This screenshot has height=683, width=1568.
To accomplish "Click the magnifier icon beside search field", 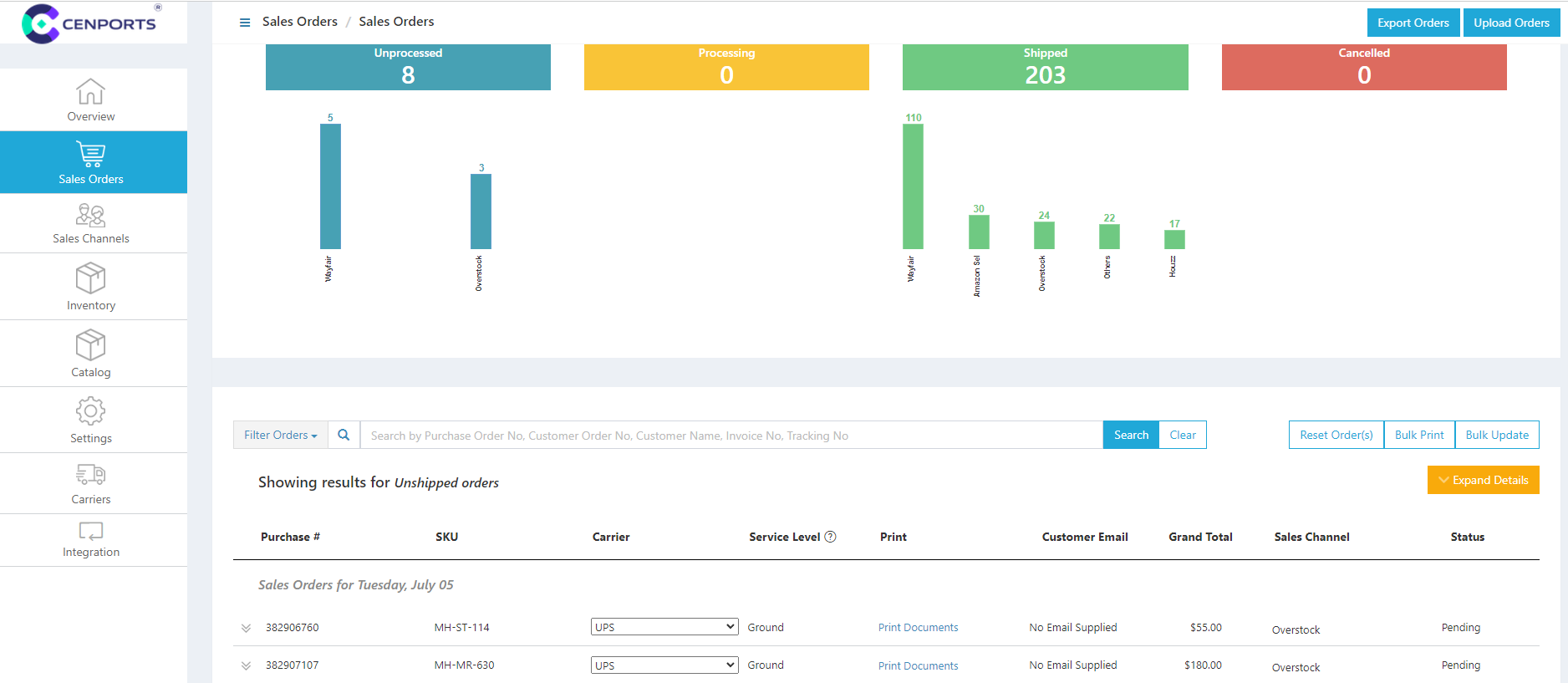I will 344,435.
